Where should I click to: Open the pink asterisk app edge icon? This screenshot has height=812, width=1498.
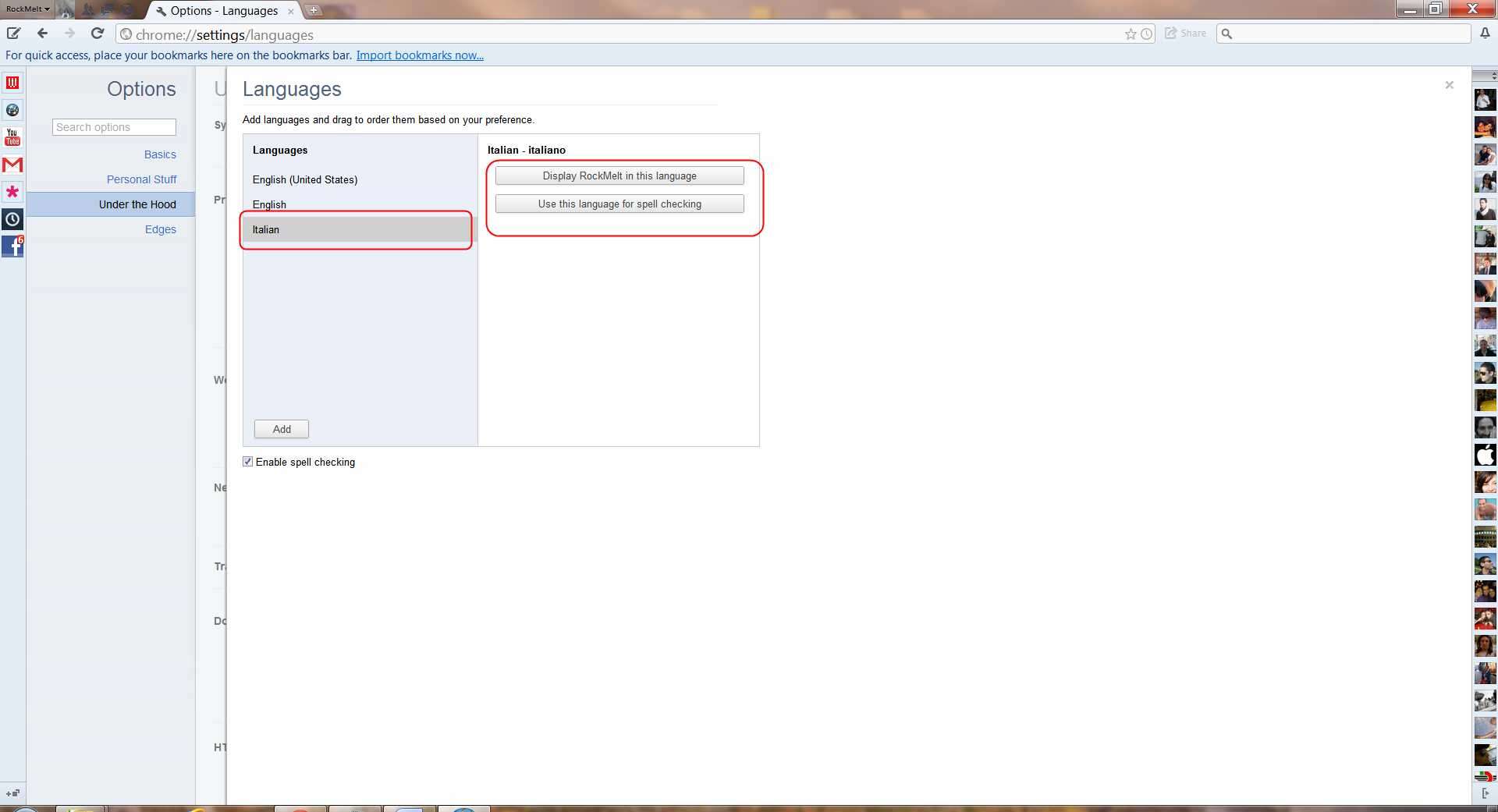(12, 192)
